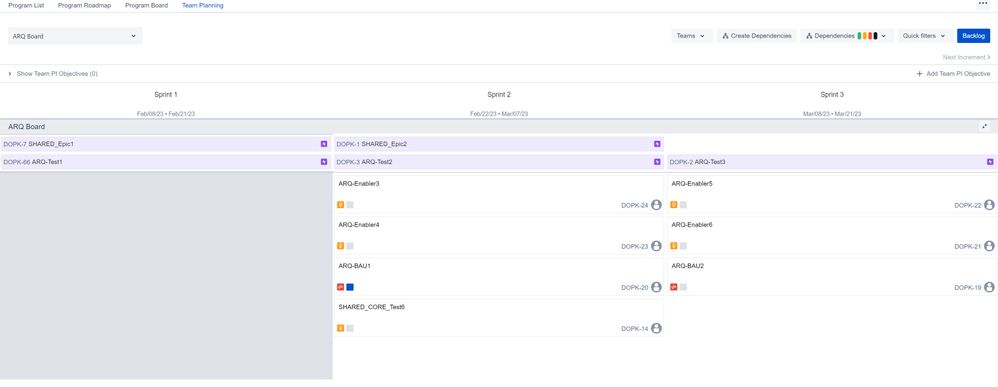Click the assignee avatar on DOPK-24
Image resolution: width=998 pixels, height=387 pixels.
(656, 205)
